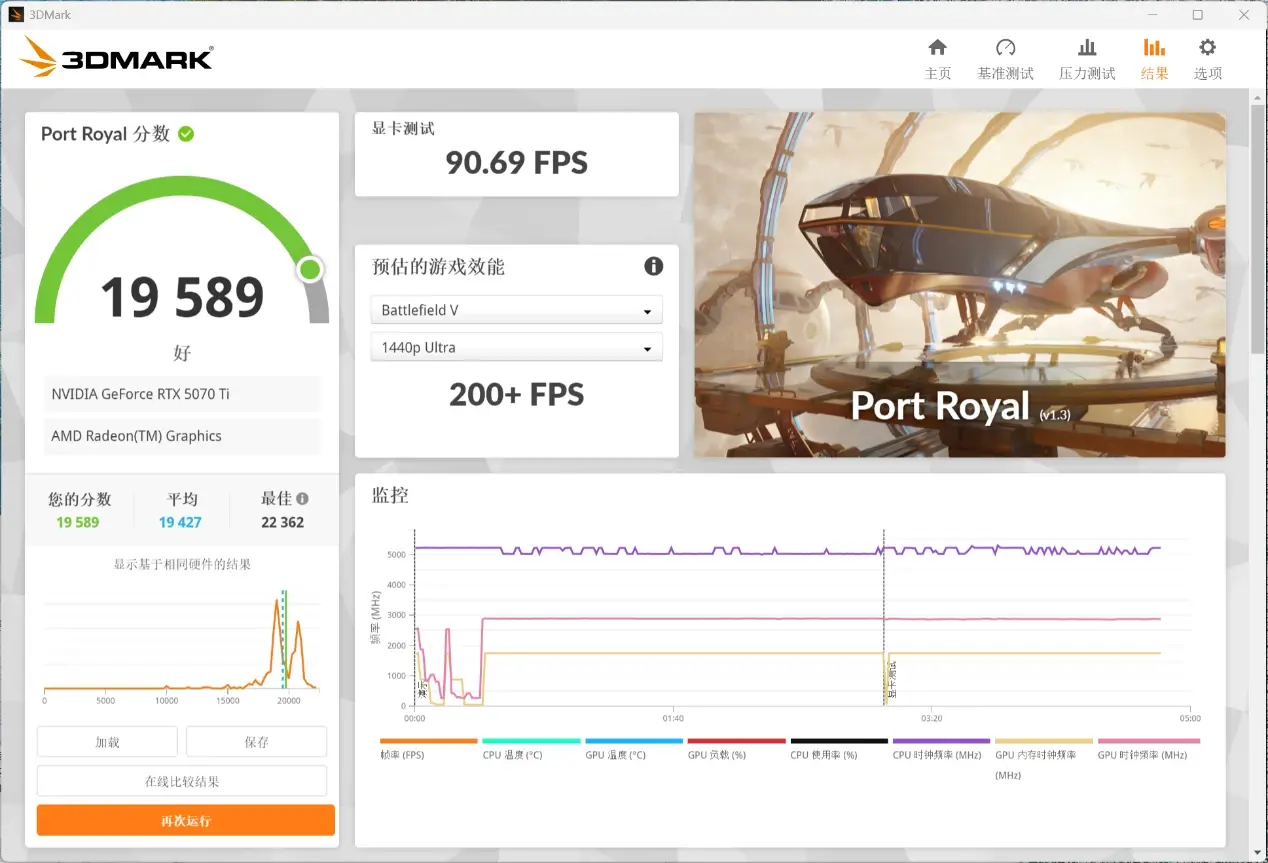Open the 选项 options gear icon

1208,47
